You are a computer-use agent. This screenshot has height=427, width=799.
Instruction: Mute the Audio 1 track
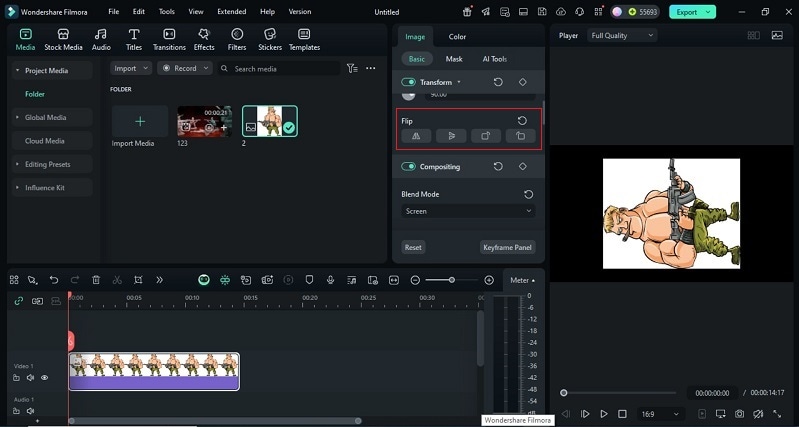tap(31, 411)
